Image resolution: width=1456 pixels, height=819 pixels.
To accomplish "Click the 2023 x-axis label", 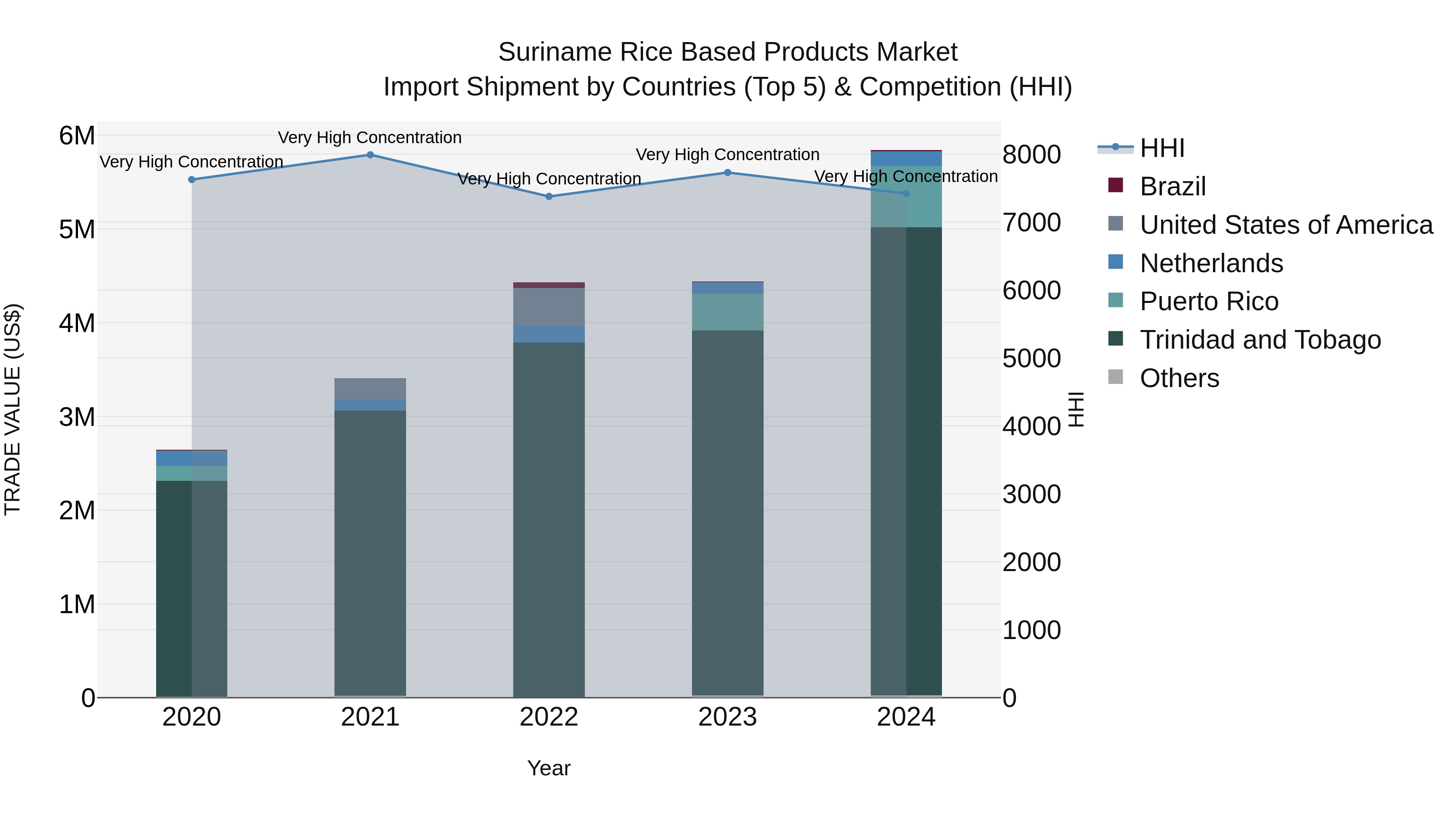I will click(x=728, y=717).
